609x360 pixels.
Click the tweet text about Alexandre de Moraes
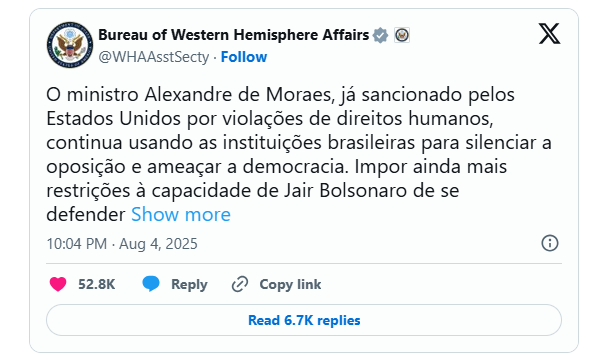[299, 154]
